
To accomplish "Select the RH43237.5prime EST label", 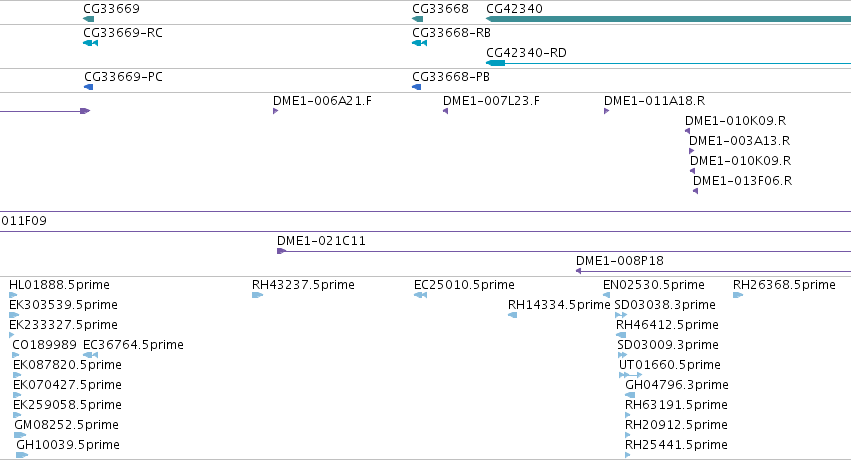I will [x=303, y=285].
